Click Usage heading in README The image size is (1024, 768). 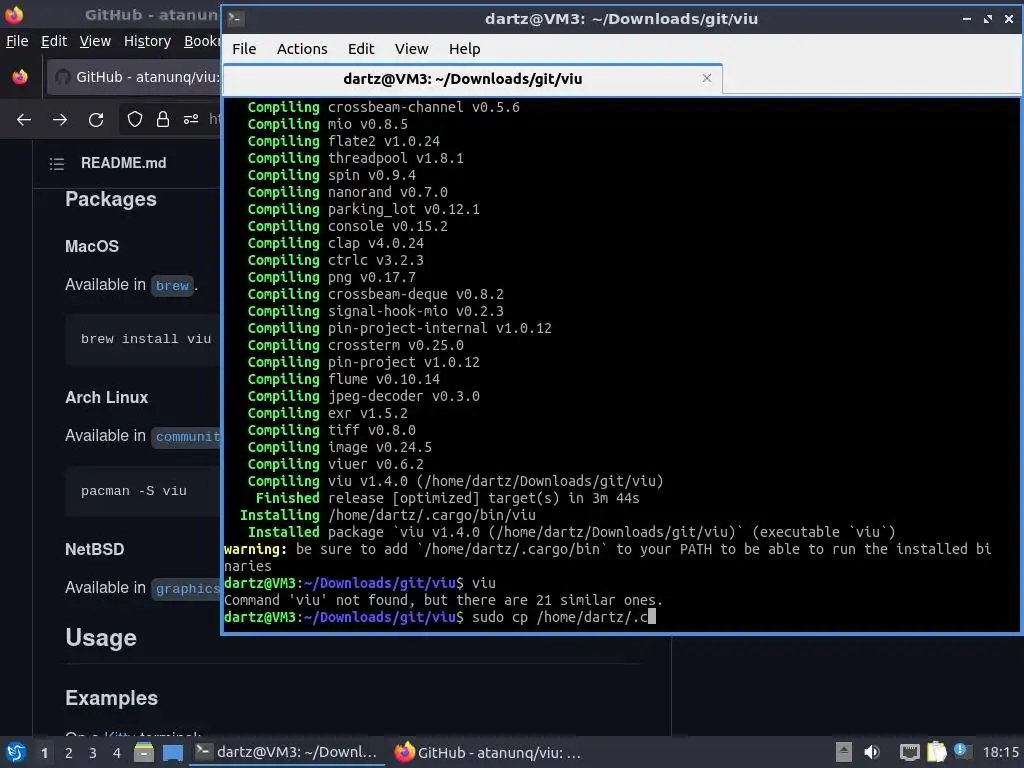click(x=101, y=637)
